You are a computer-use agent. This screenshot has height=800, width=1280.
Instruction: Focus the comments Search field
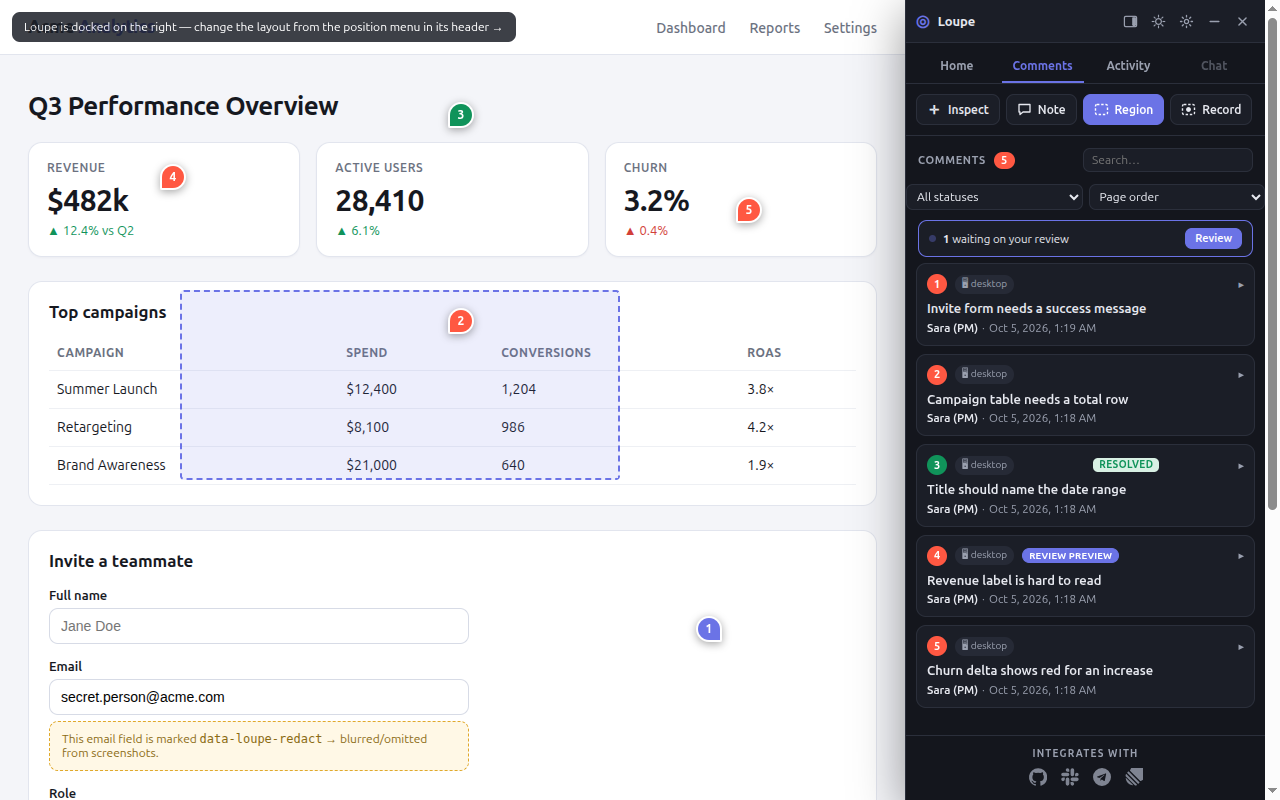pyautogui.click(x=1168, y=160)
